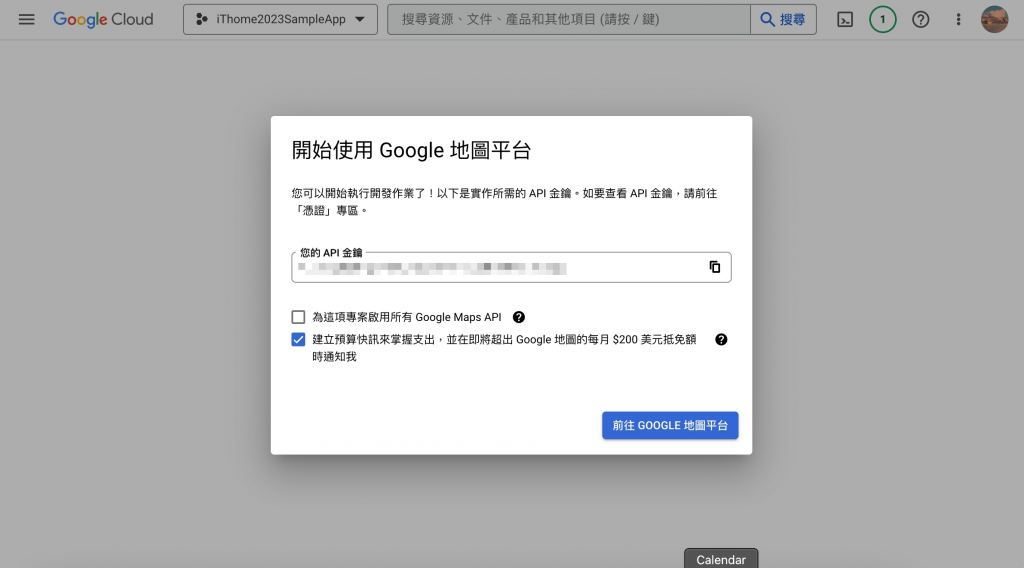Activate the Cloud Shell terminal icon
Screen dimensions: 1024x568
pos(845,20)
